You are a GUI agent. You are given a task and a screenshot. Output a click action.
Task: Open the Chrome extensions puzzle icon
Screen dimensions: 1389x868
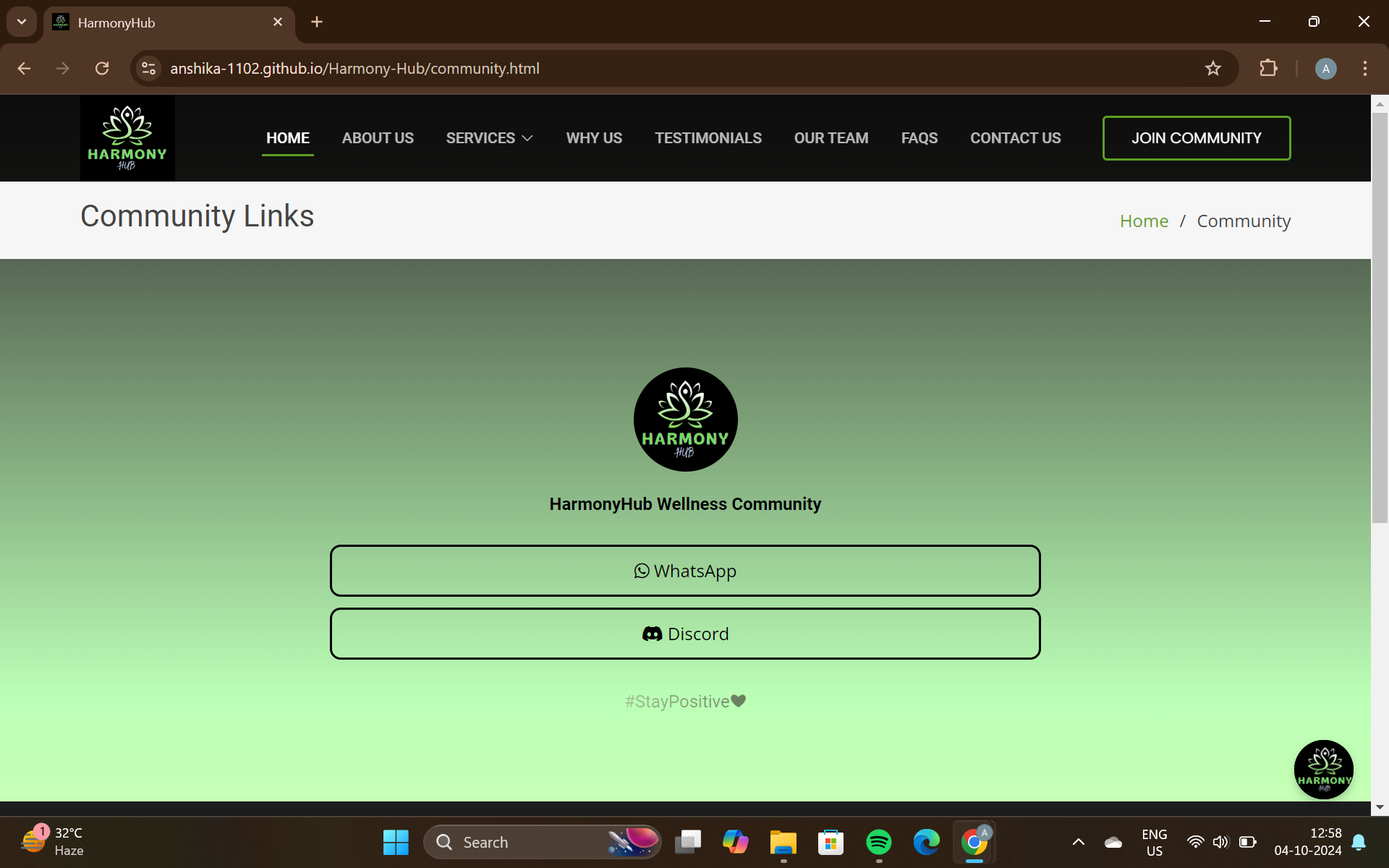pos(1268,69)
